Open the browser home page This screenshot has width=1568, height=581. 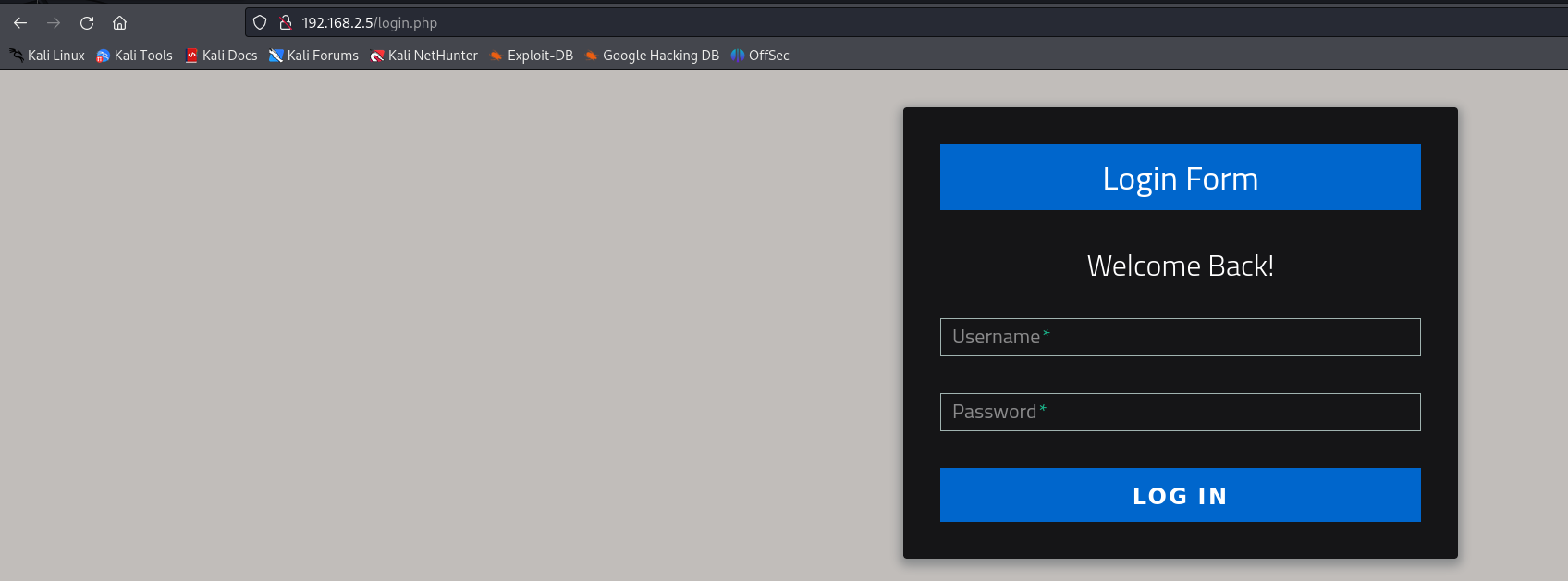(119, 23)
